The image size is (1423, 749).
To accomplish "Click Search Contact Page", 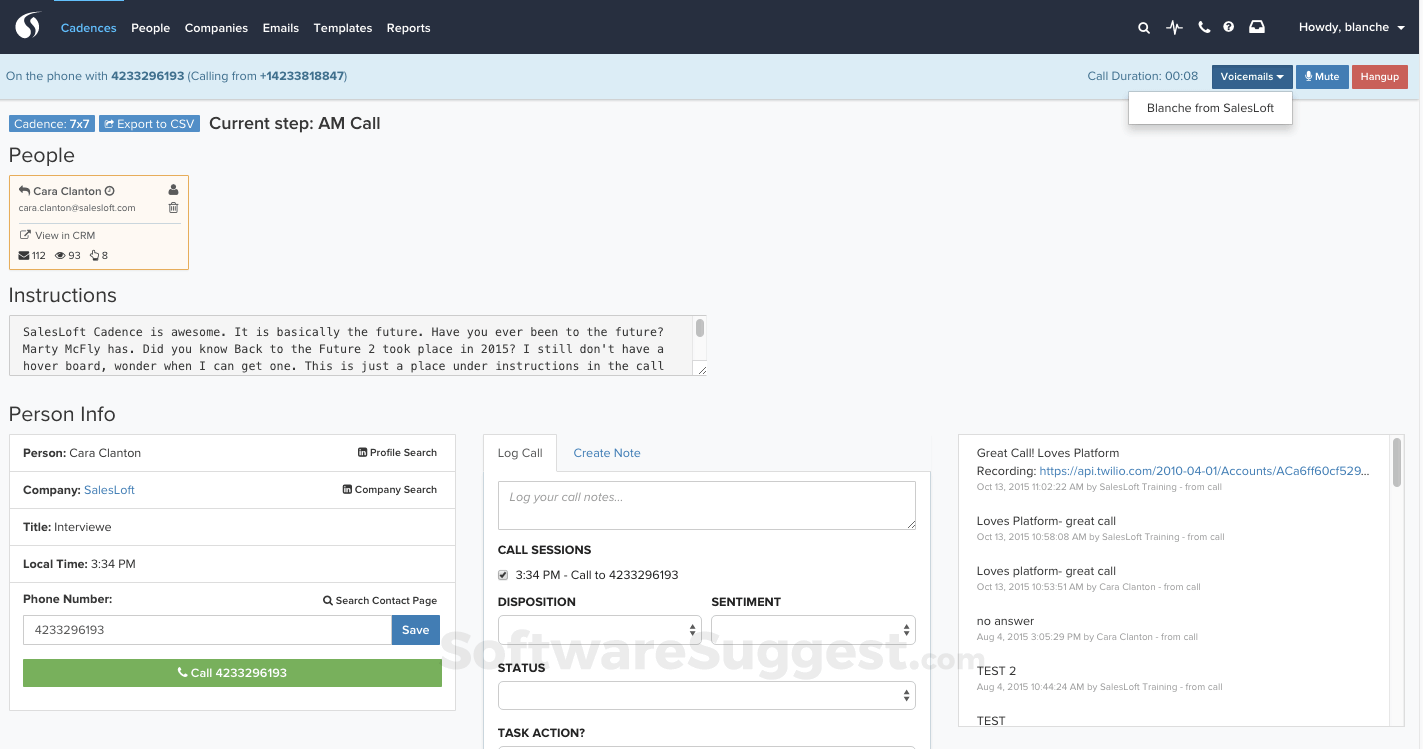I will (380, 600).
